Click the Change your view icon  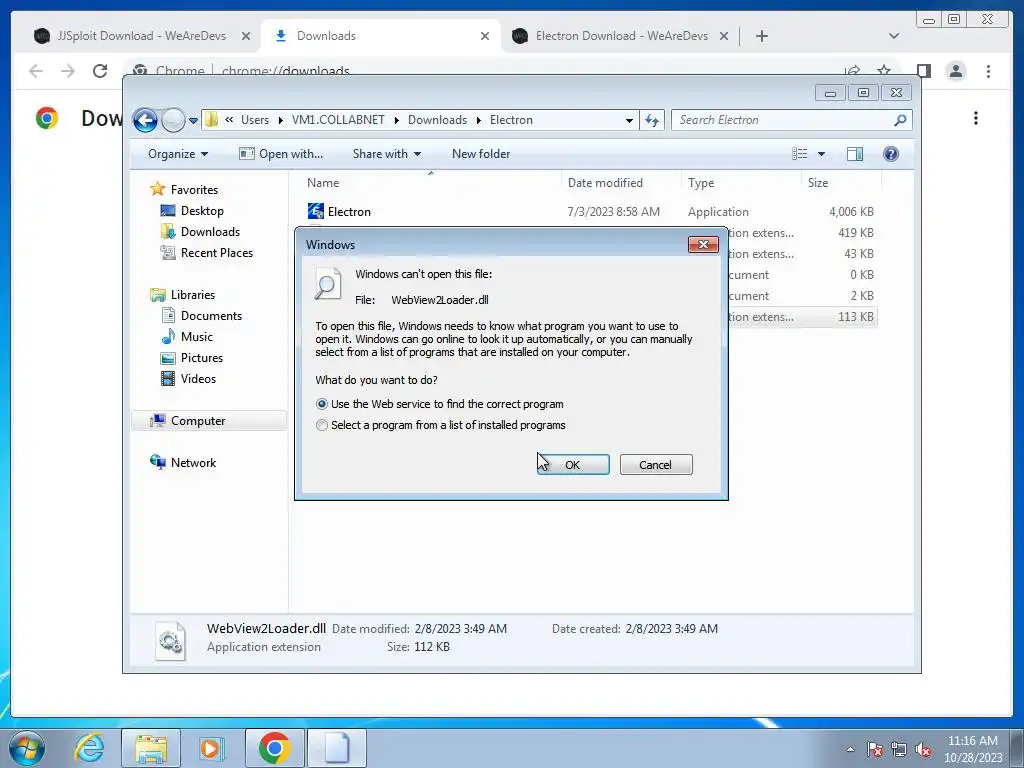[x=799, y=154]
